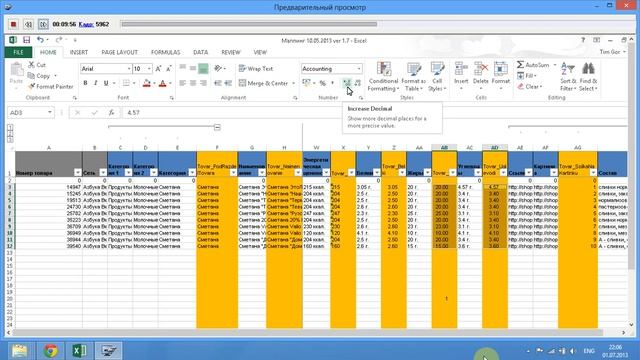Viewport: 640px width, 360px height.
Task: Open the text orientation options
Action: coord(220,68)
